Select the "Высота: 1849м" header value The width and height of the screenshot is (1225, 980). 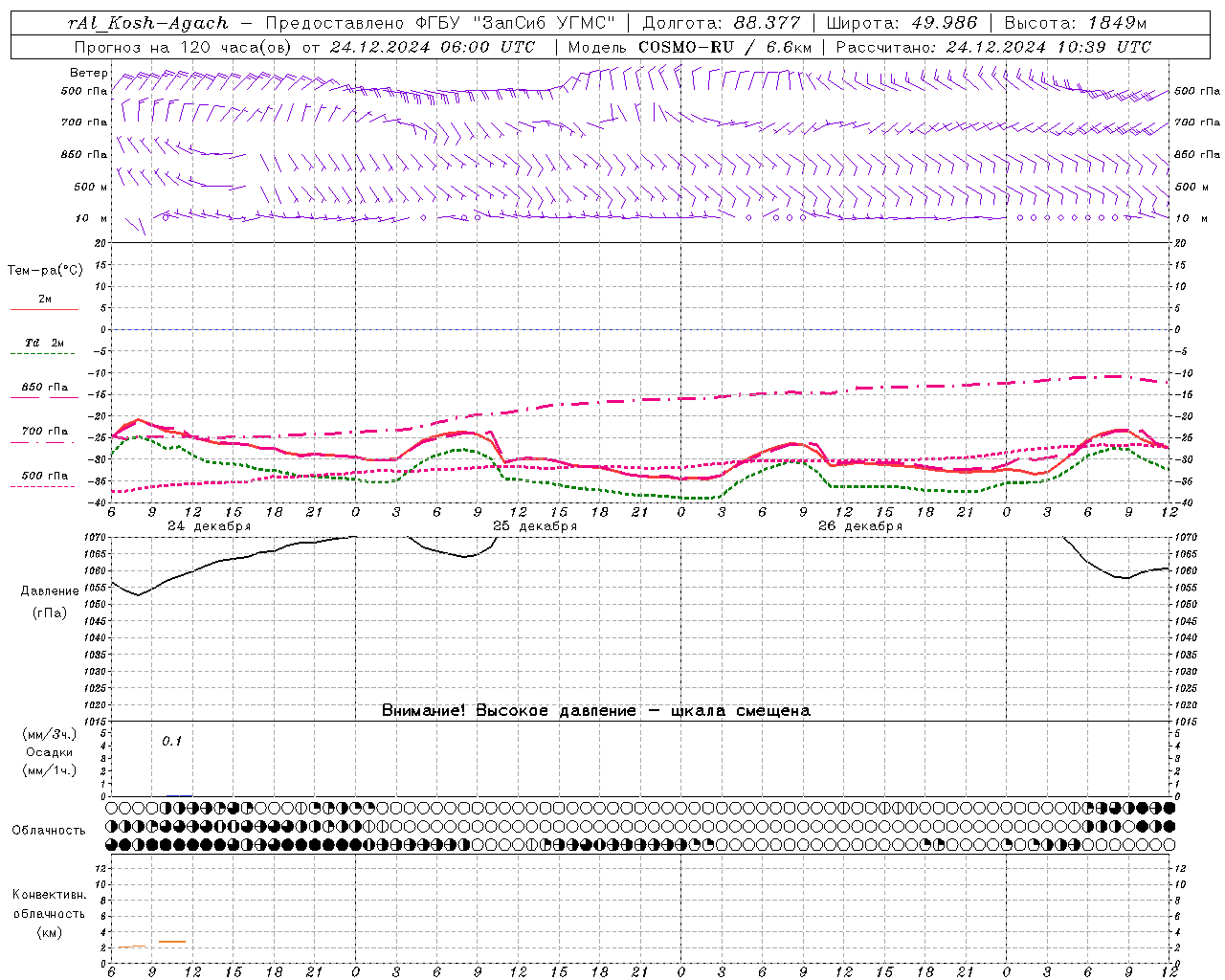click(x=1075, y=23)
